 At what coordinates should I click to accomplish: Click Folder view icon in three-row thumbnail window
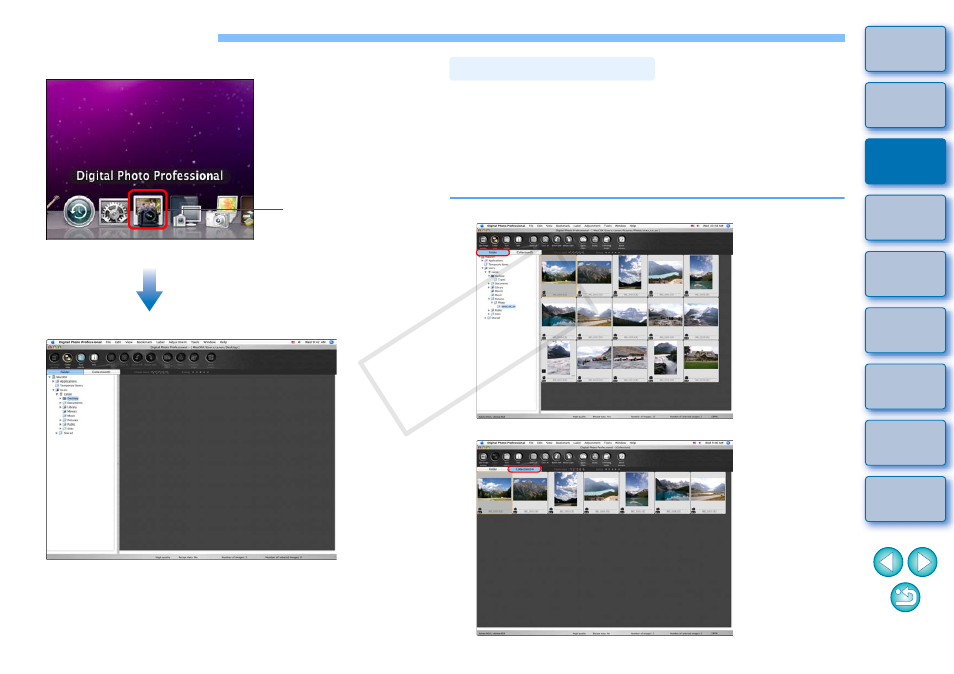click(495, 240)
